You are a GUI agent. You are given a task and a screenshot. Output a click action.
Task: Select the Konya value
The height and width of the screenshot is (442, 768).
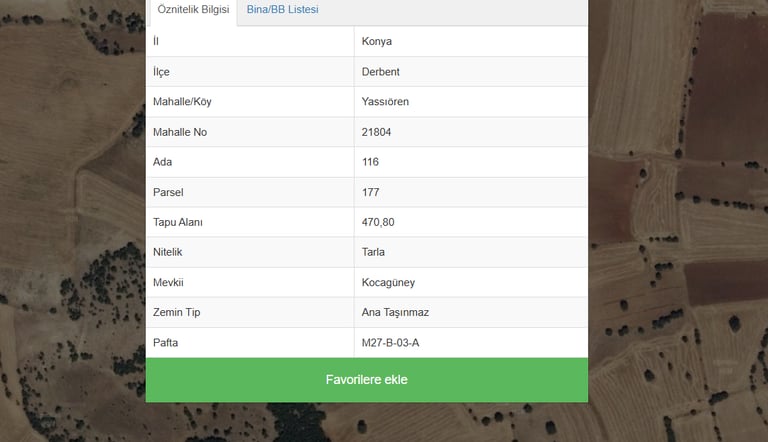pos(377,42)
